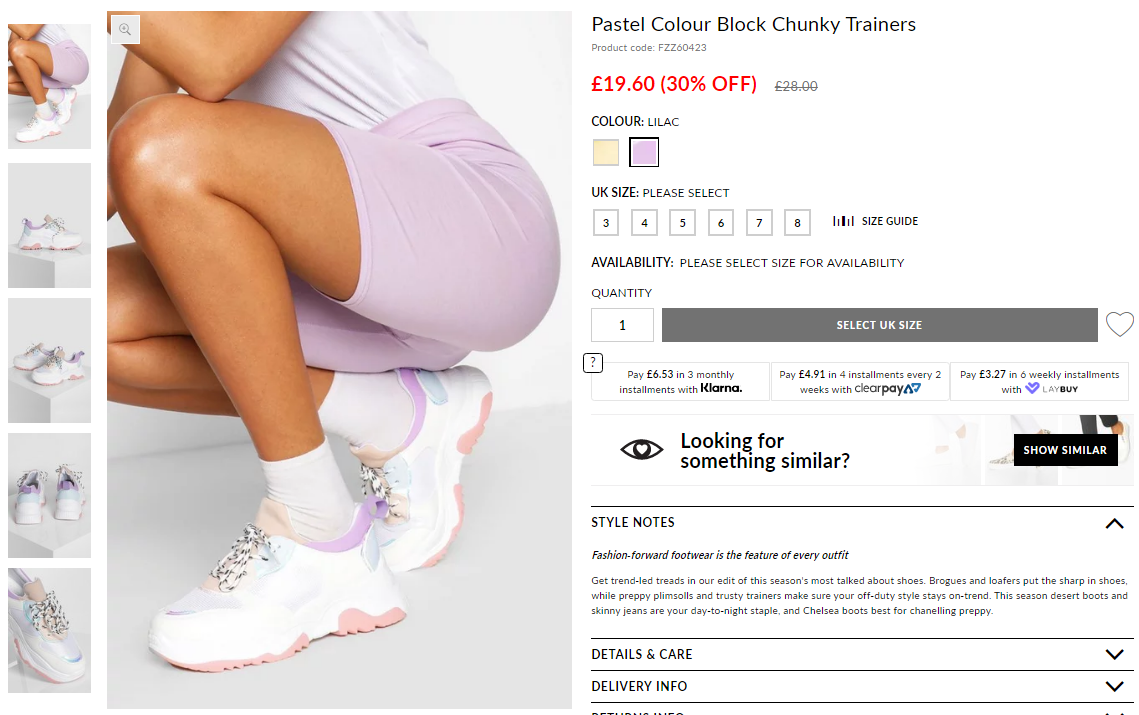The width and height of the screenshot is (1139, 715).
Task: Open the Klarna installments payment option
Action: pos(680,381)
